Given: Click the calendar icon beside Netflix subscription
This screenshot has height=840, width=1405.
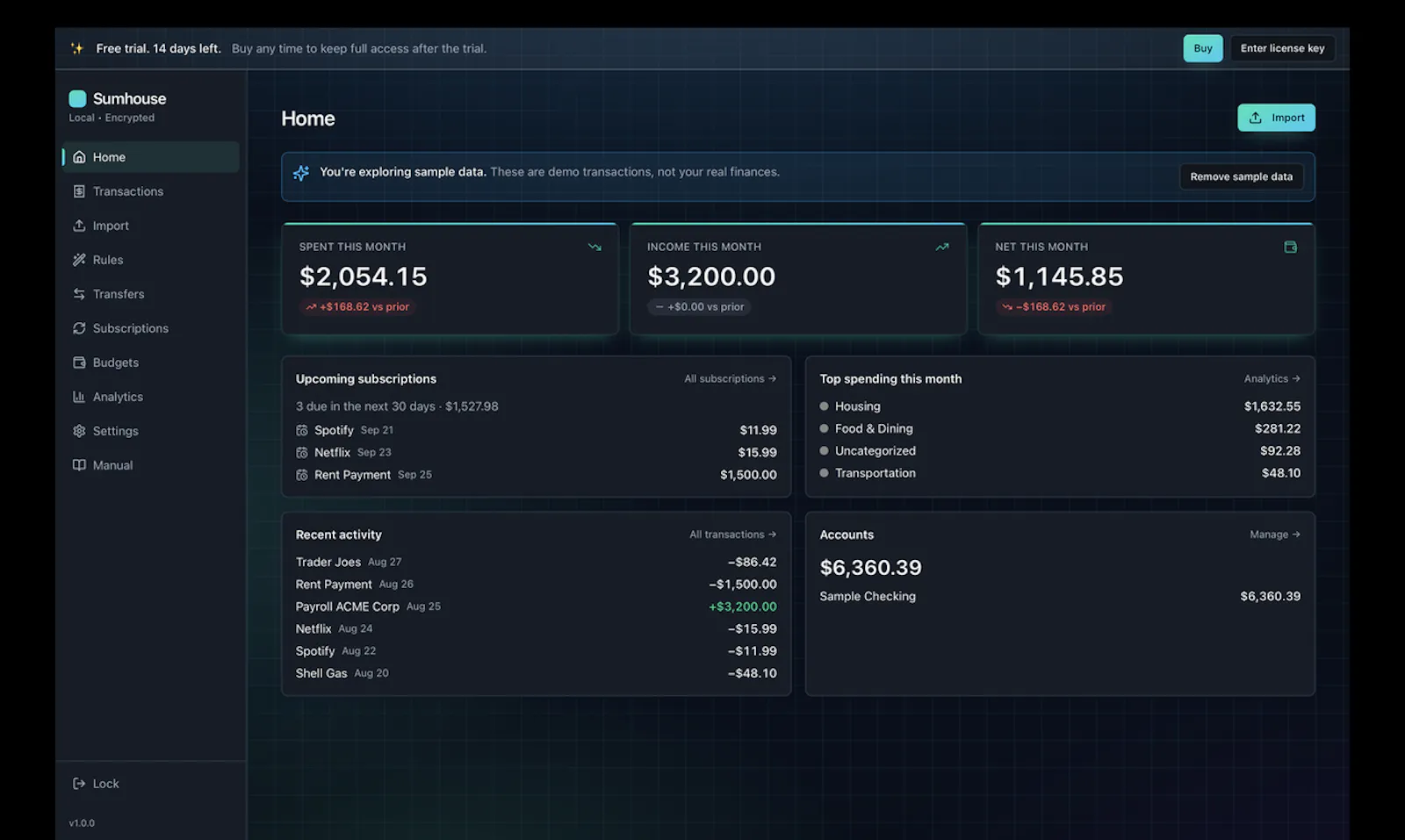Looking at the screenshot, I should coord(302,453).
